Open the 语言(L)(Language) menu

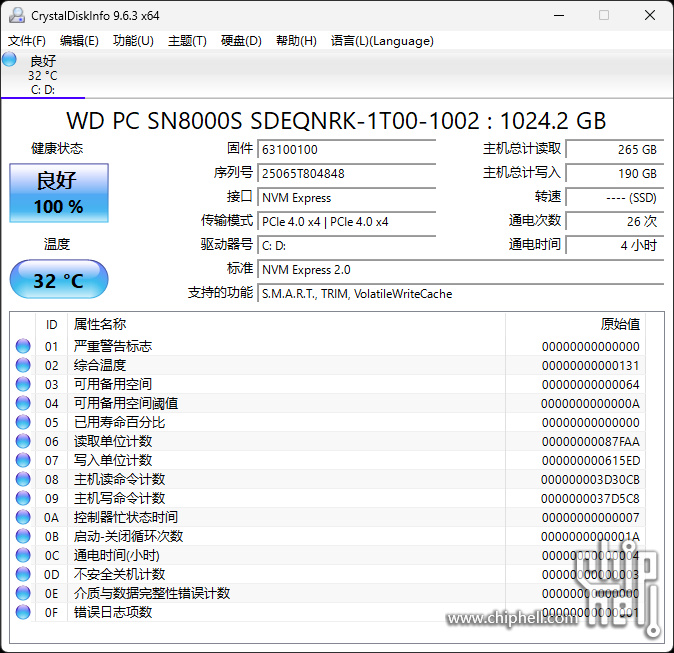pyautogui.click(x=382, y=41)
